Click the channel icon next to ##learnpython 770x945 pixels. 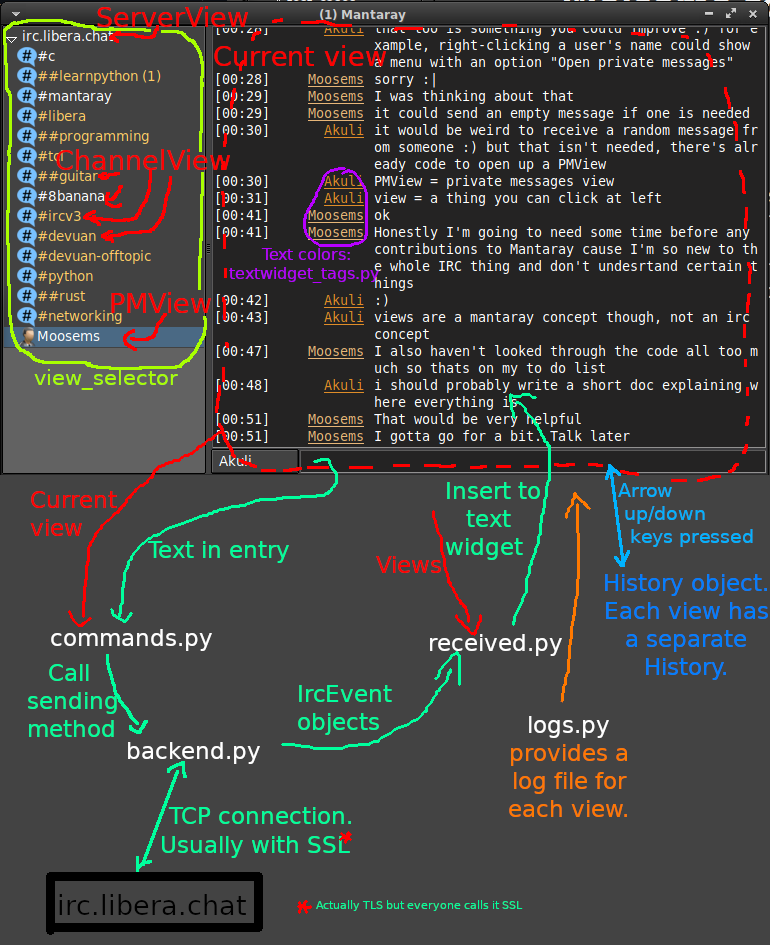pyautogui.click(x=27, y=76)
